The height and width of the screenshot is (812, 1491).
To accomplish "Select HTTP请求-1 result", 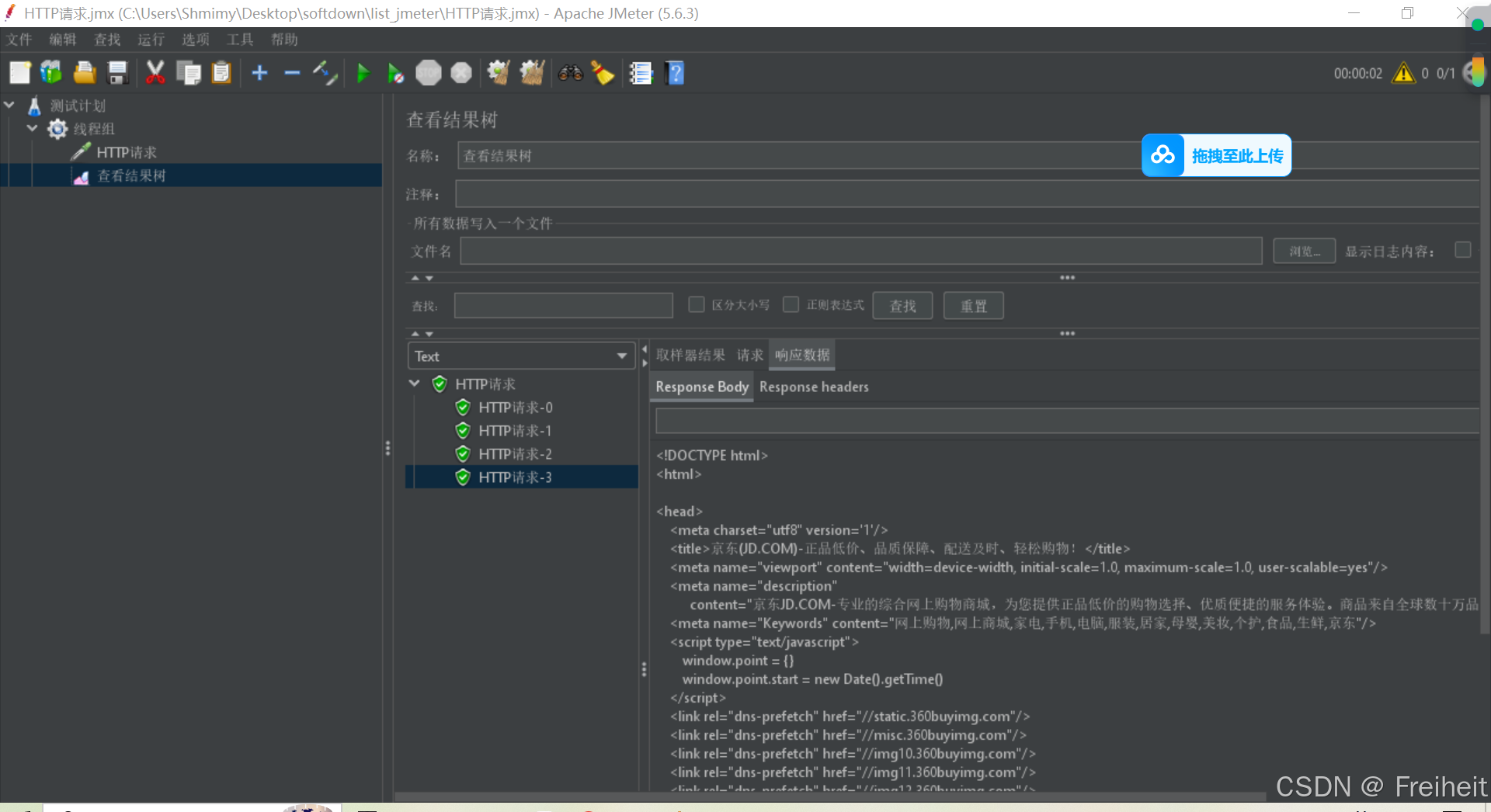I will click(516, 431).
